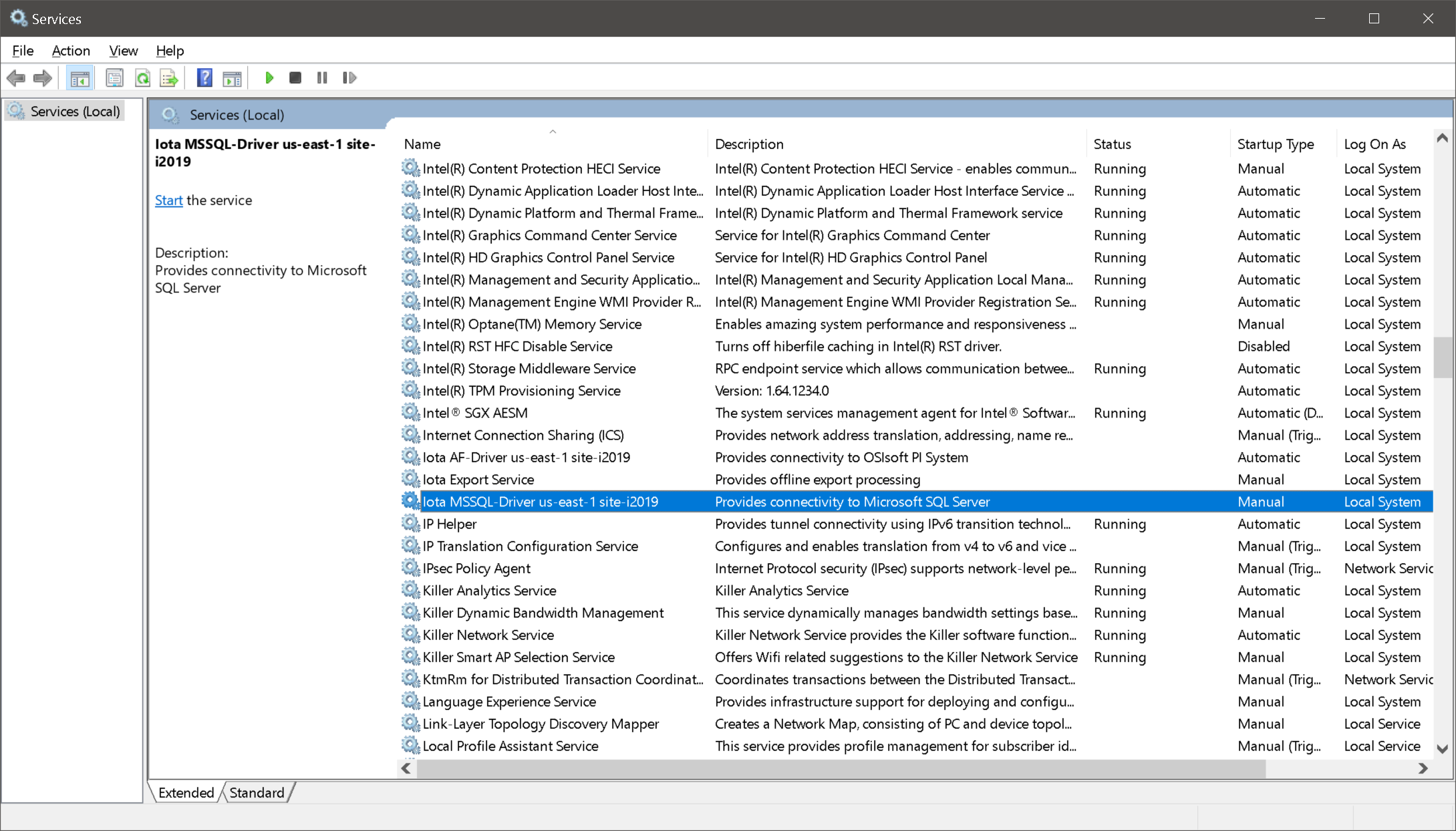Click the vertical scrollbar down arrow
This screenshot has height=831, width=1456.
(1443, 749)
